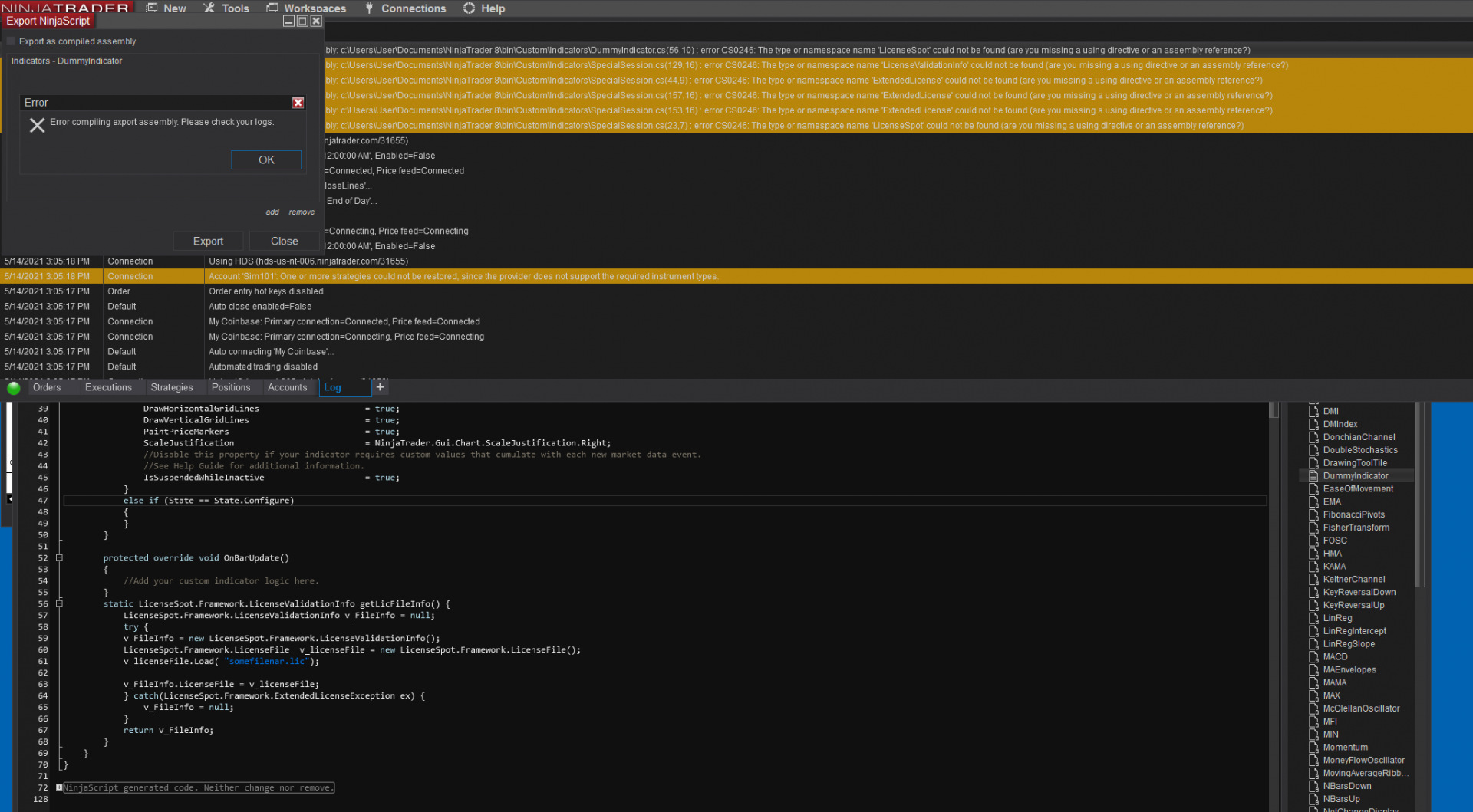
Task: Switch to the Executions tab
Action: pos(108,388)
